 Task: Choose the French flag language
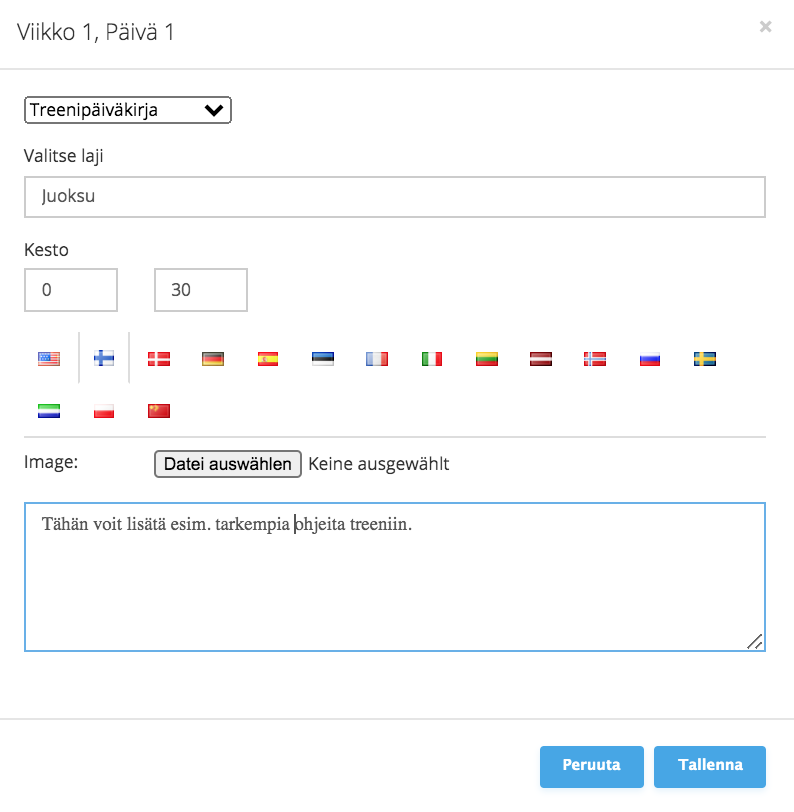(377, 359)
